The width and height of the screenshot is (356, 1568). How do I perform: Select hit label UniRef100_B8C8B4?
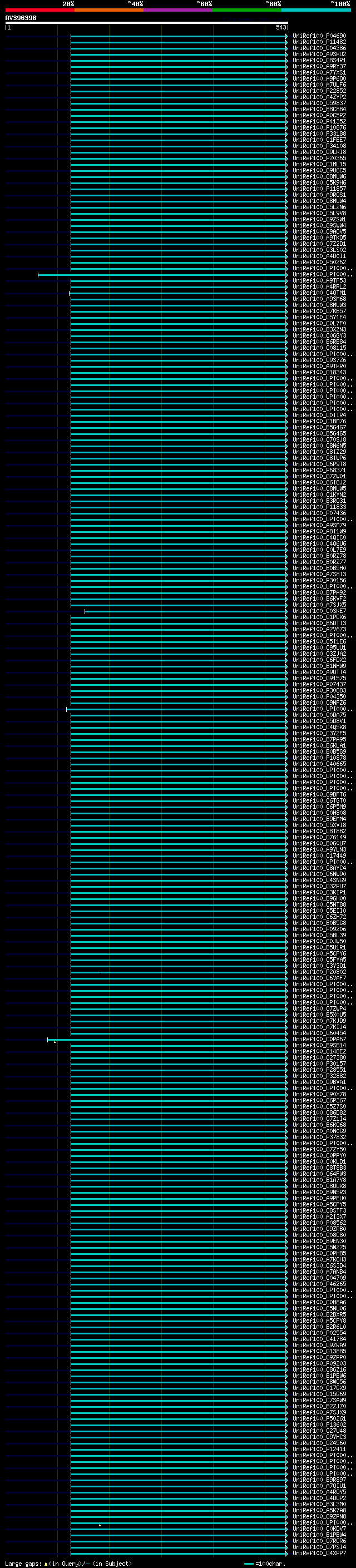(319, 109)
